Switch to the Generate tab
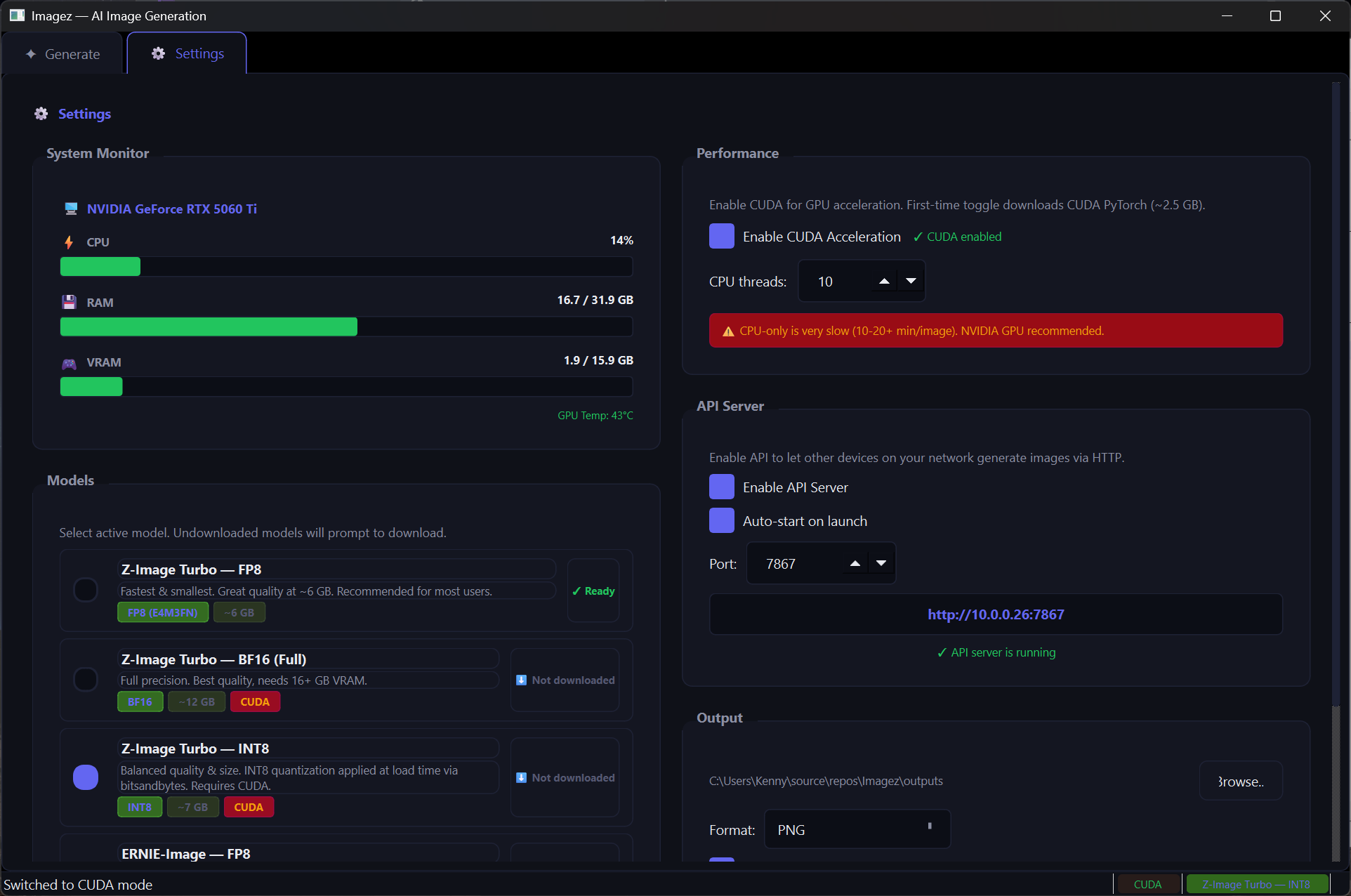Image resolution: width=1351 pixels, height=896 pixels. coord(63,54)
